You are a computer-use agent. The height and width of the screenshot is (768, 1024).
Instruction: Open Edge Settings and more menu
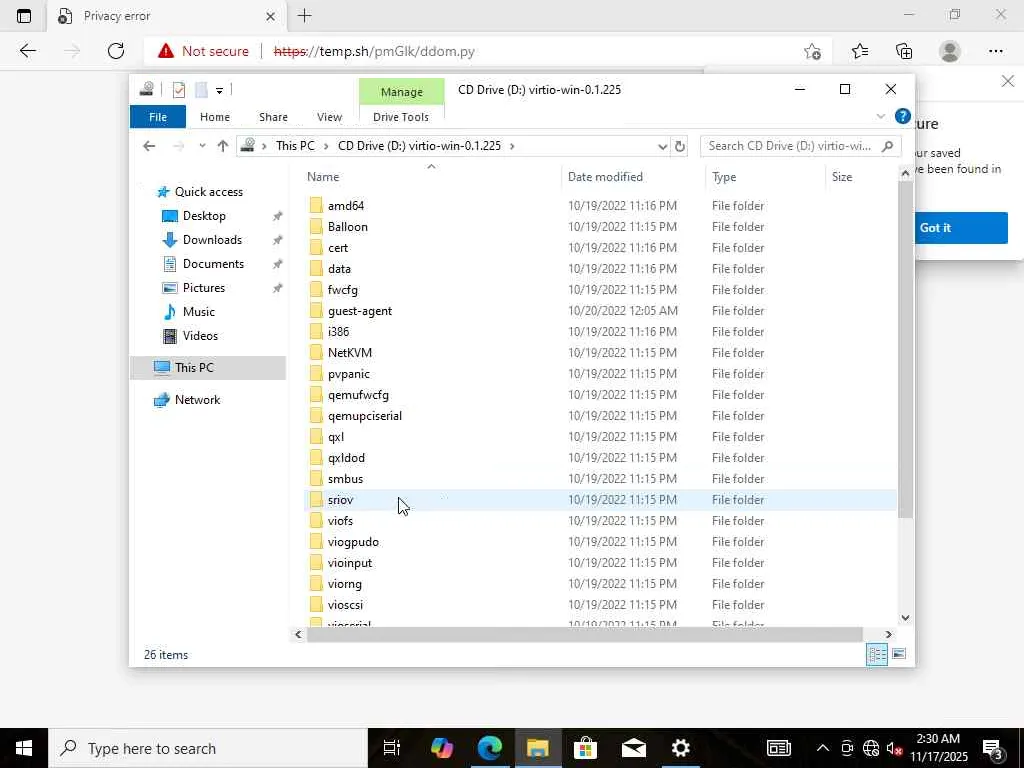click(x=995, y=51)
